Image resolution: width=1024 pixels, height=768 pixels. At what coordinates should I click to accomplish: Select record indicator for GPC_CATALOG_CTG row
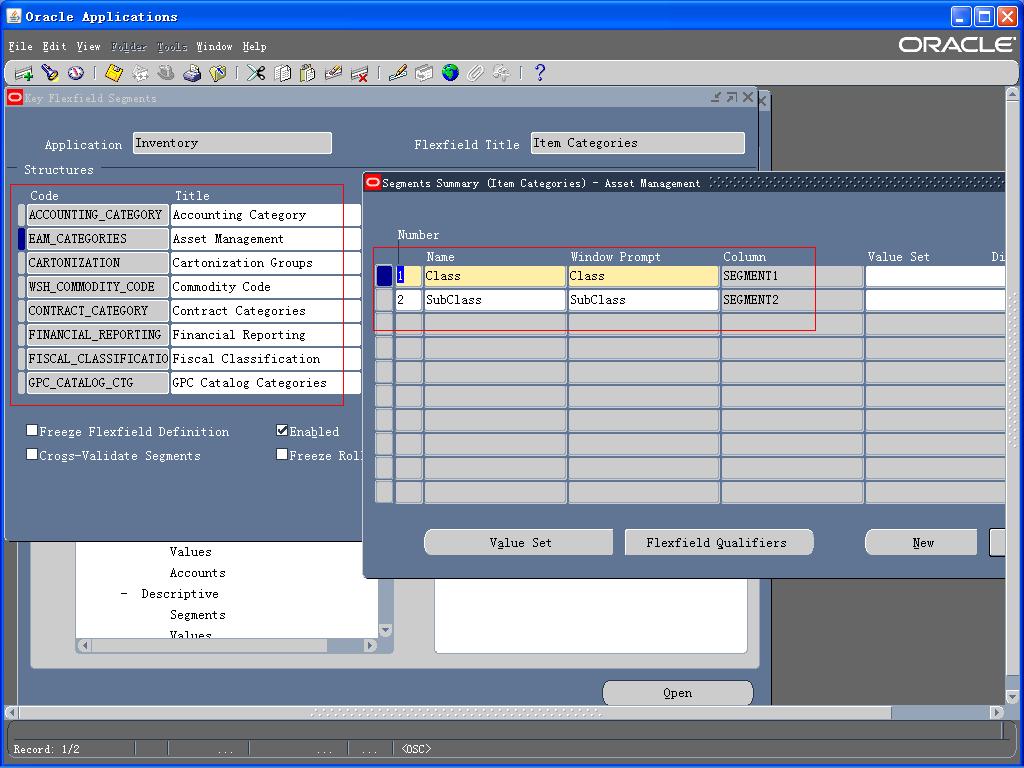[x=22, y=383]
